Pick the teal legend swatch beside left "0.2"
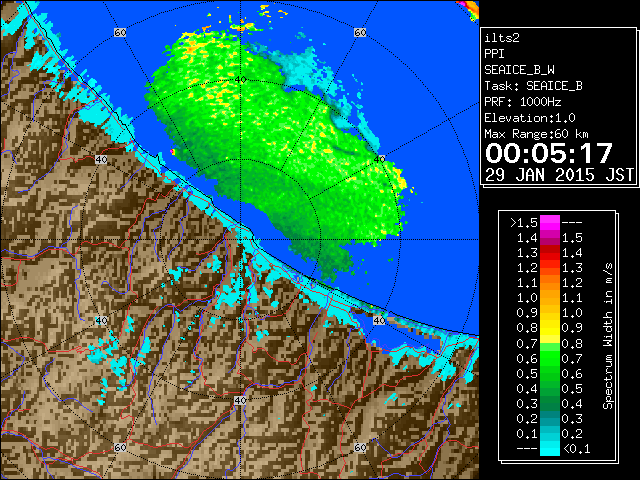This screenshot has width=640, height=480. (550, 418)
